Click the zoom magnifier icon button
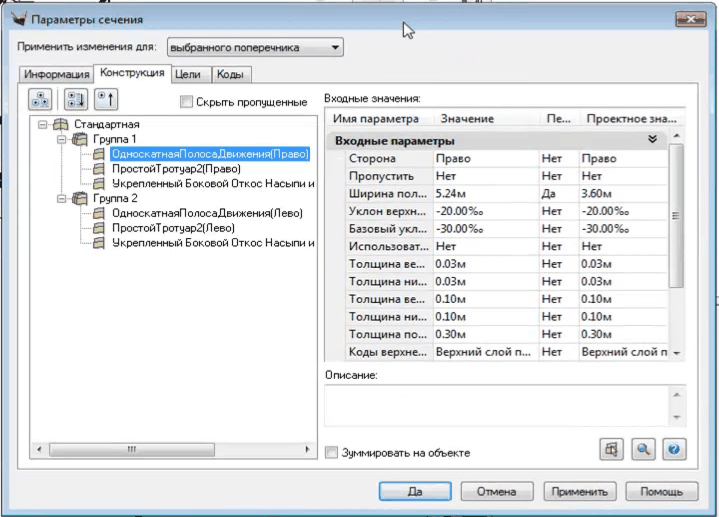 pyautogui.click(x=642, y=450)
